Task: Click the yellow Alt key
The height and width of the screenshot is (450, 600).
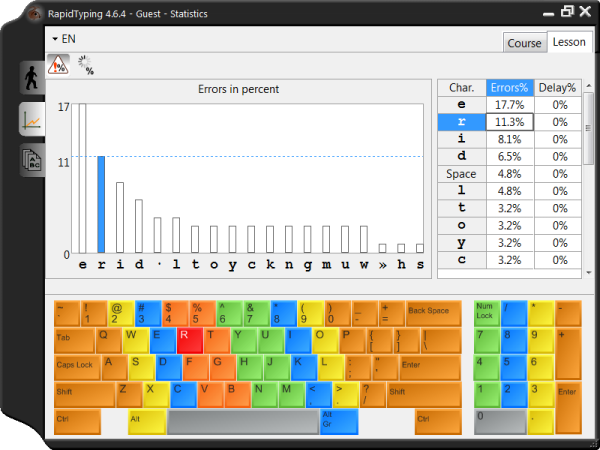Action: 147,422
